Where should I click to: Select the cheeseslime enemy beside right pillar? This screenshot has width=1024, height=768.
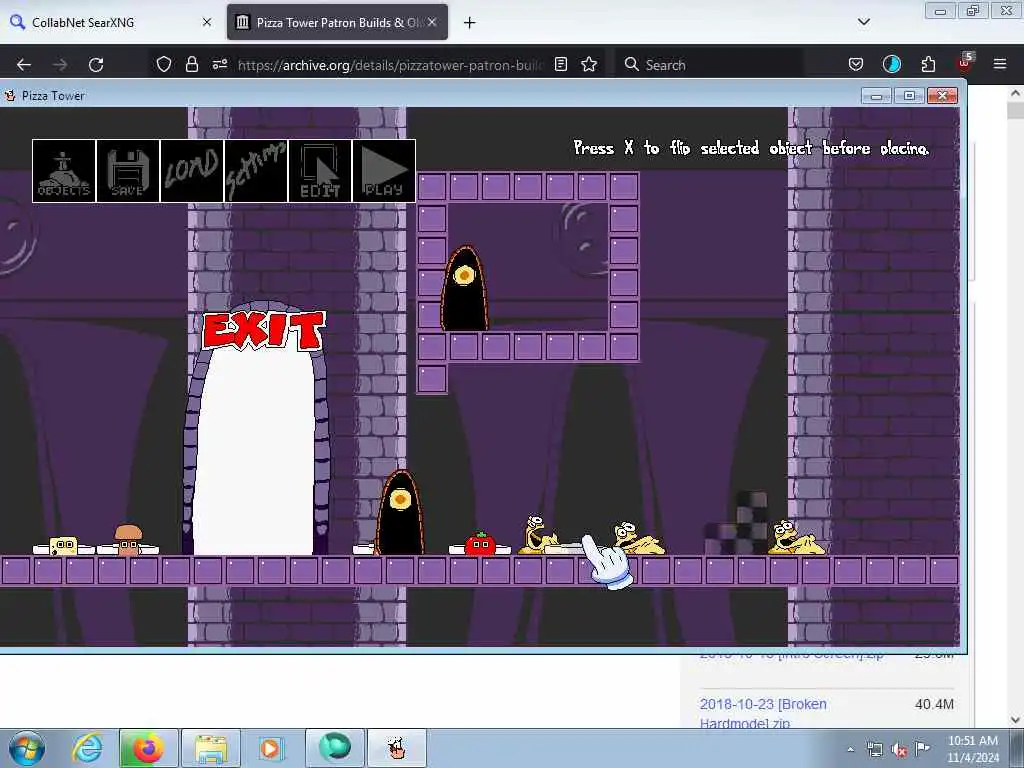click(796, 538)
